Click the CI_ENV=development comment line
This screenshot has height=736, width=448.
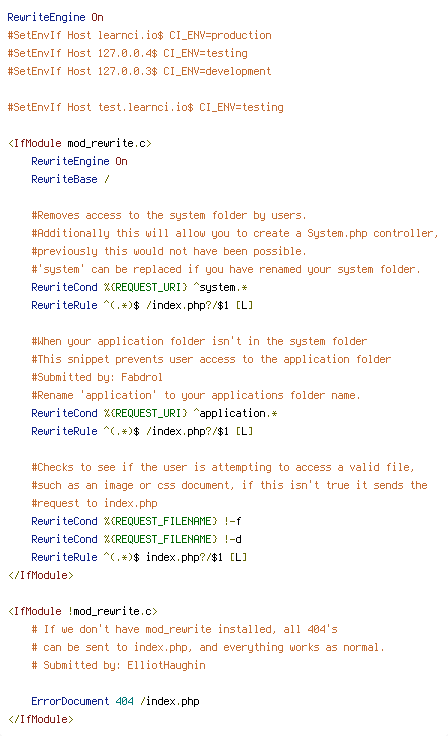pyautogui.click(x=139, y=71)
